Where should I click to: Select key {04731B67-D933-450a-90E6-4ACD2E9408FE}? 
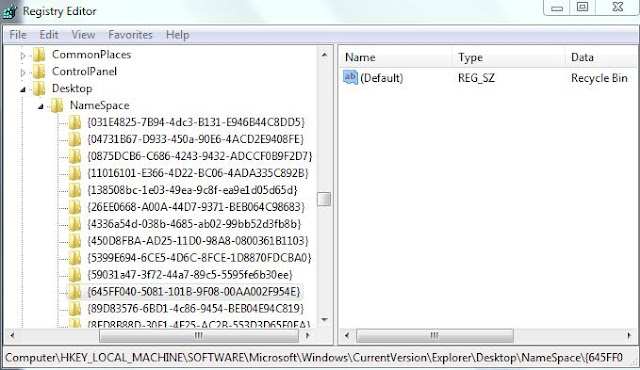pyautogui.click(x=196, y=140)
